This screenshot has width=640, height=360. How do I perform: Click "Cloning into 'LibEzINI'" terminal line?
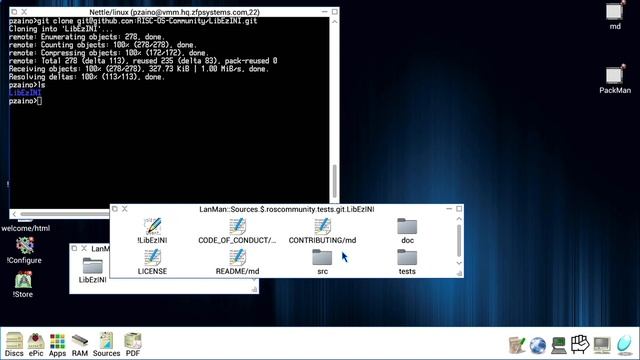(61, 29)
